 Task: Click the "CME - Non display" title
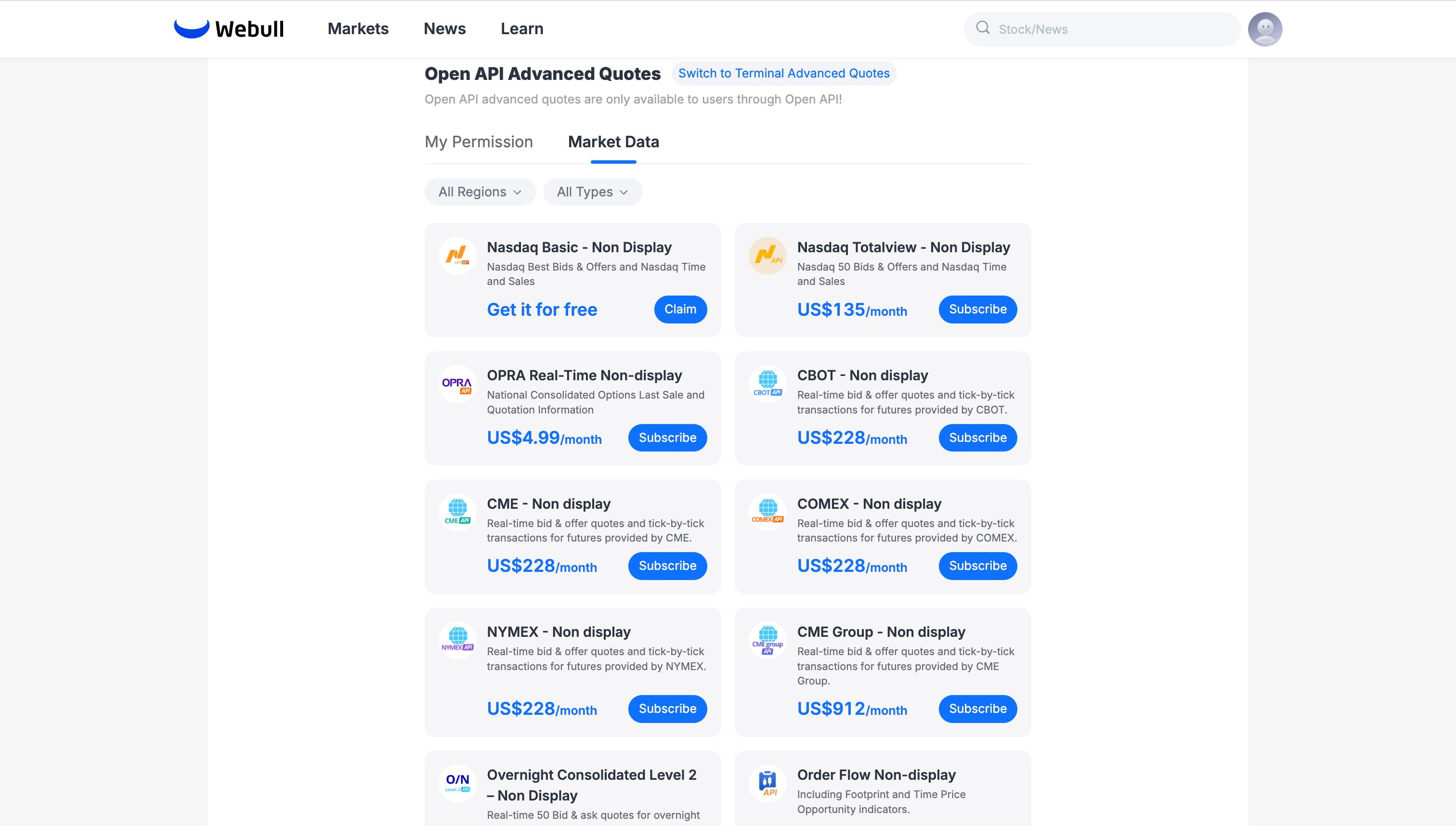coord(549,504)
